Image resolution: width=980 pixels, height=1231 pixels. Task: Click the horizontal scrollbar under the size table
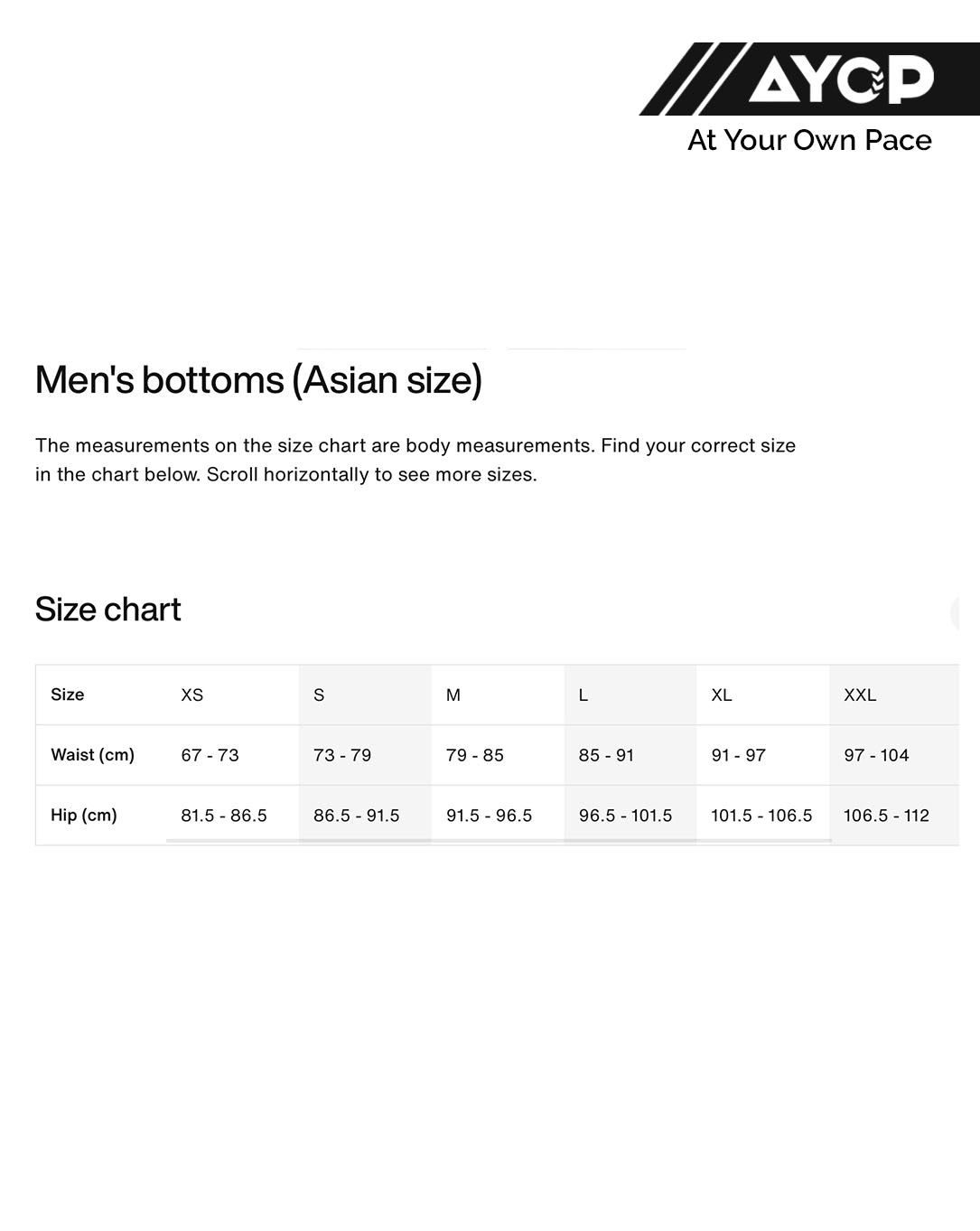[x=498, y=841]
